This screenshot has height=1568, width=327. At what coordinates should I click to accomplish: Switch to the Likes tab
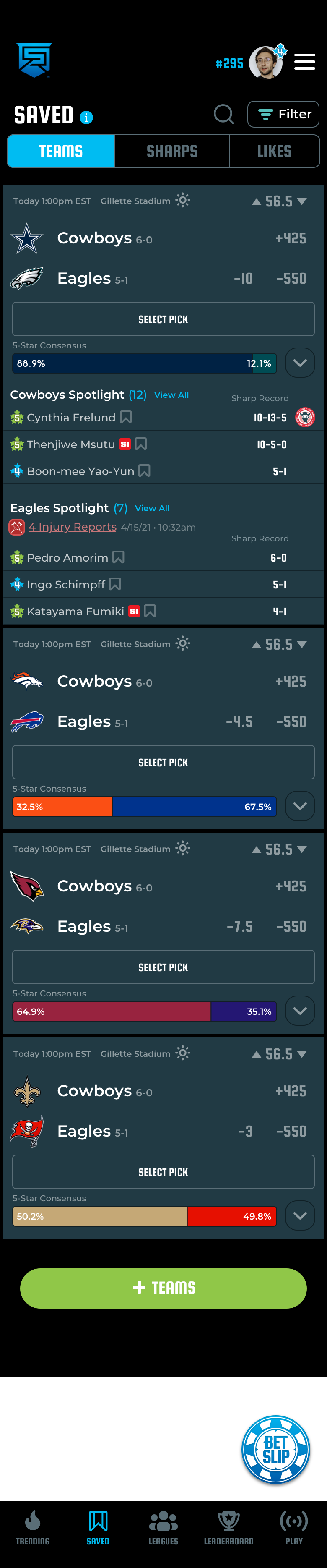click(x=274, y=151)
